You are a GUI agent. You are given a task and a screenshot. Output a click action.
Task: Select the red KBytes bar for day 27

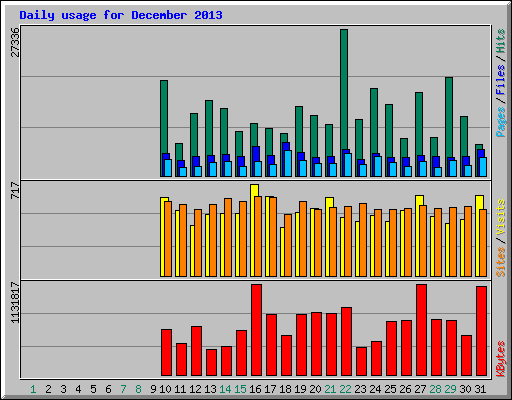[x=421, y=330]
